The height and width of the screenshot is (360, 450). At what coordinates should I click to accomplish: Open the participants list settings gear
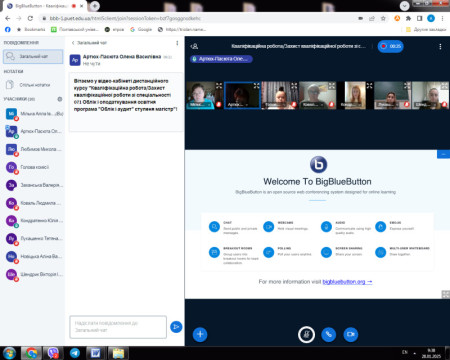coord(60,99)
